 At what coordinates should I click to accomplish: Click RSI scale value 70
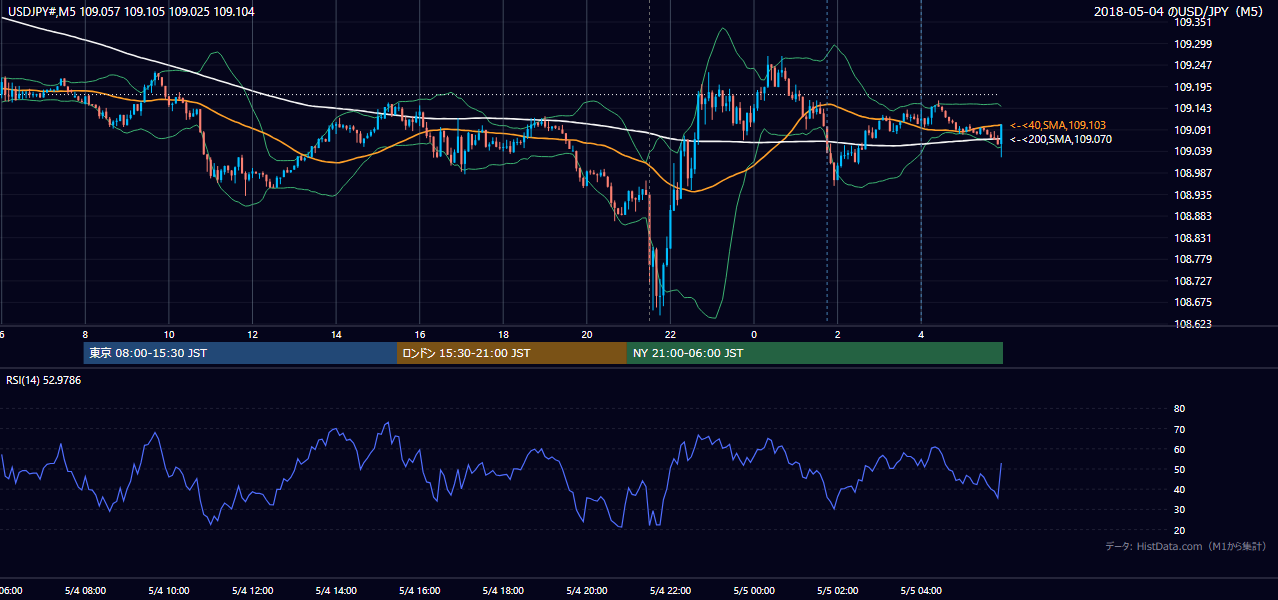tap(1179, 429)
